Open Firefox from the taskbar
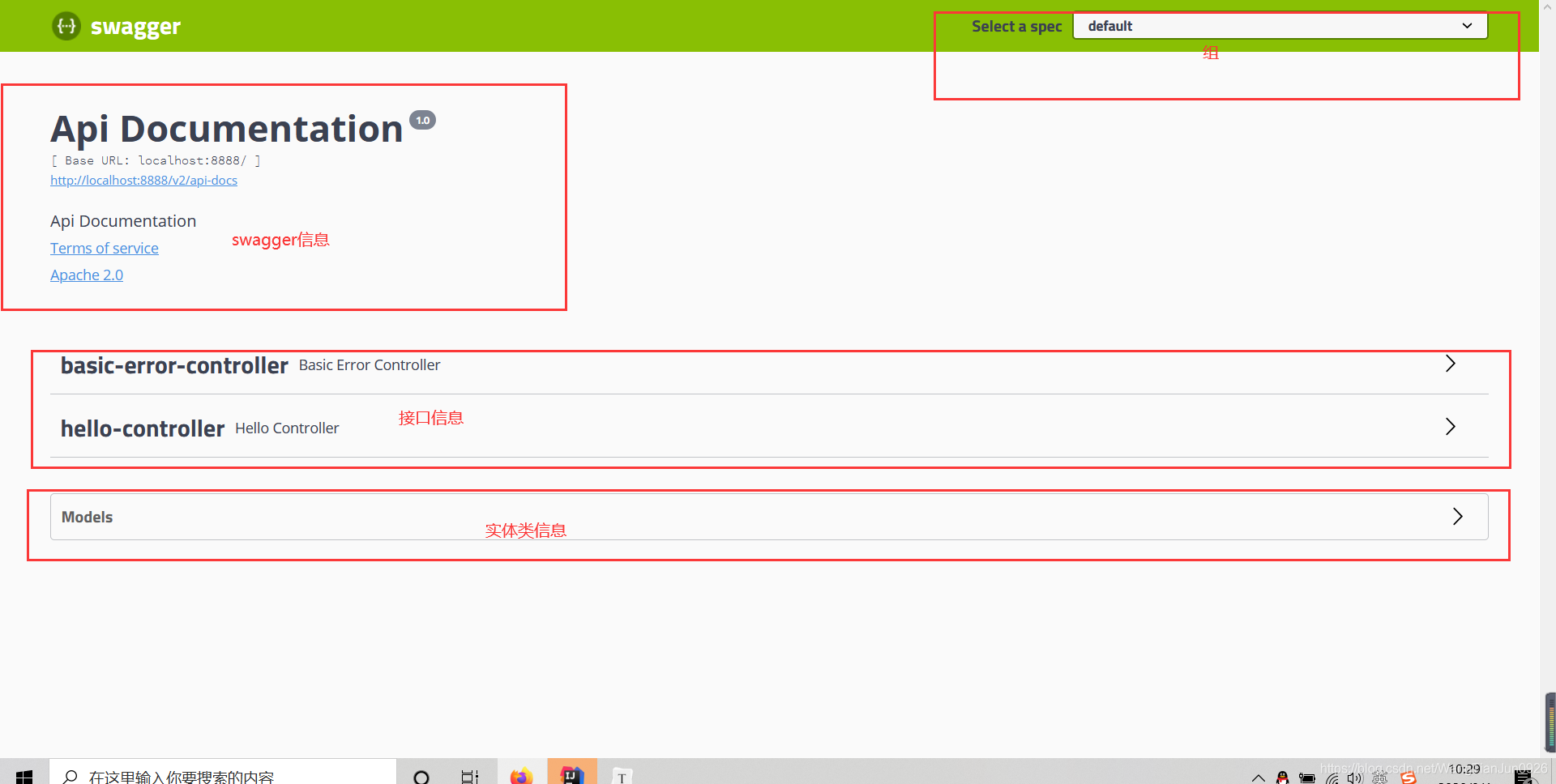Viewport: 1556px width, 784px height. click(x=521, y=776)
